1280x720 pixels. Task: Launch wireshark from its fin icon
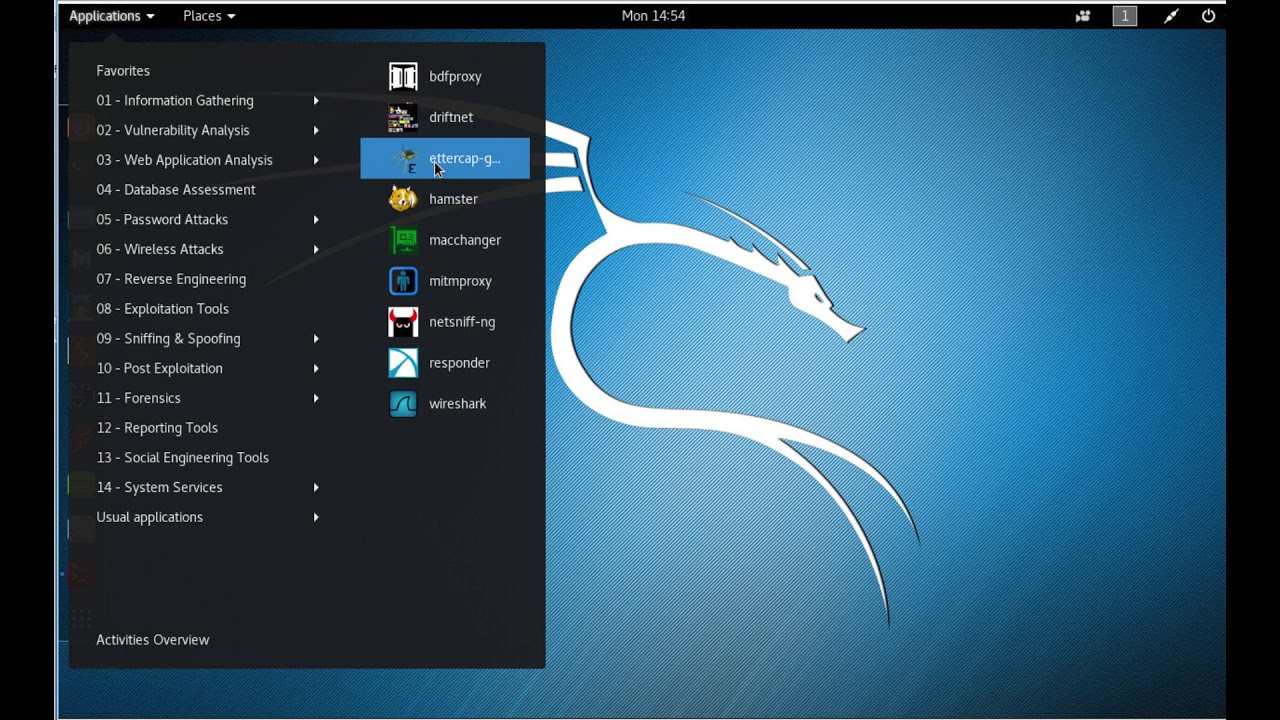pos(403,404)
